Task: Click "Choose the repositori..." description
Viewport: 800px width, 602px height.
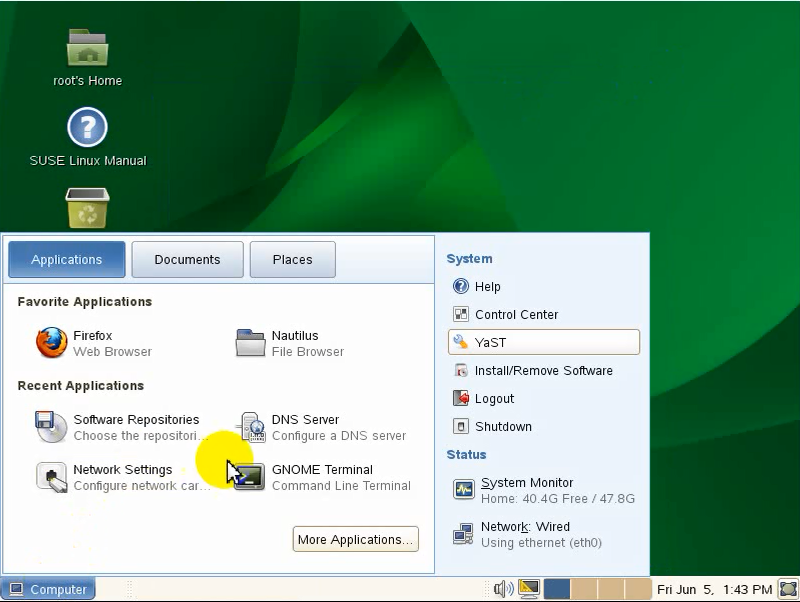Action: (x=141, y=436)
